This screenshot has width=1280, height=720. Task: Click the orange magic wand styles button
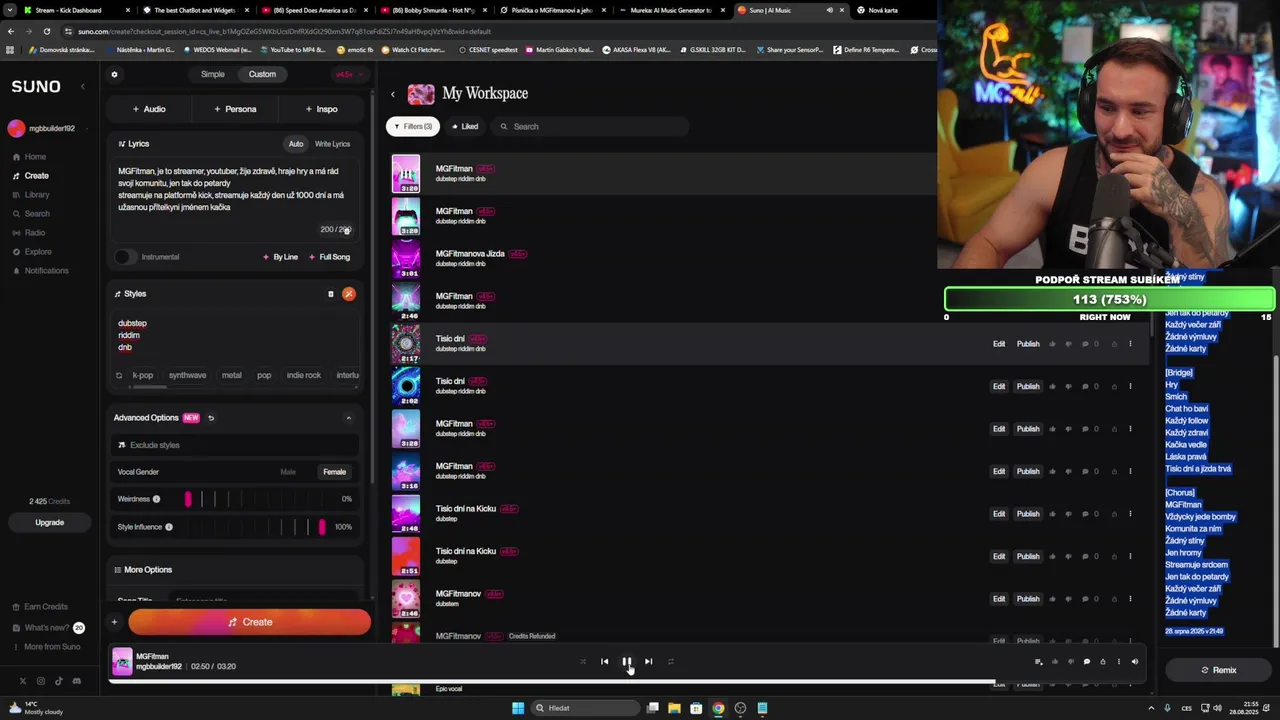348,294
